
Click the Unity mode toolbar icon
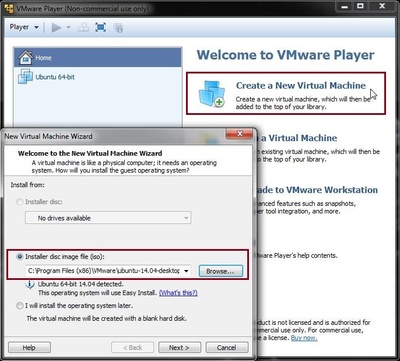[x=118, y=27]
